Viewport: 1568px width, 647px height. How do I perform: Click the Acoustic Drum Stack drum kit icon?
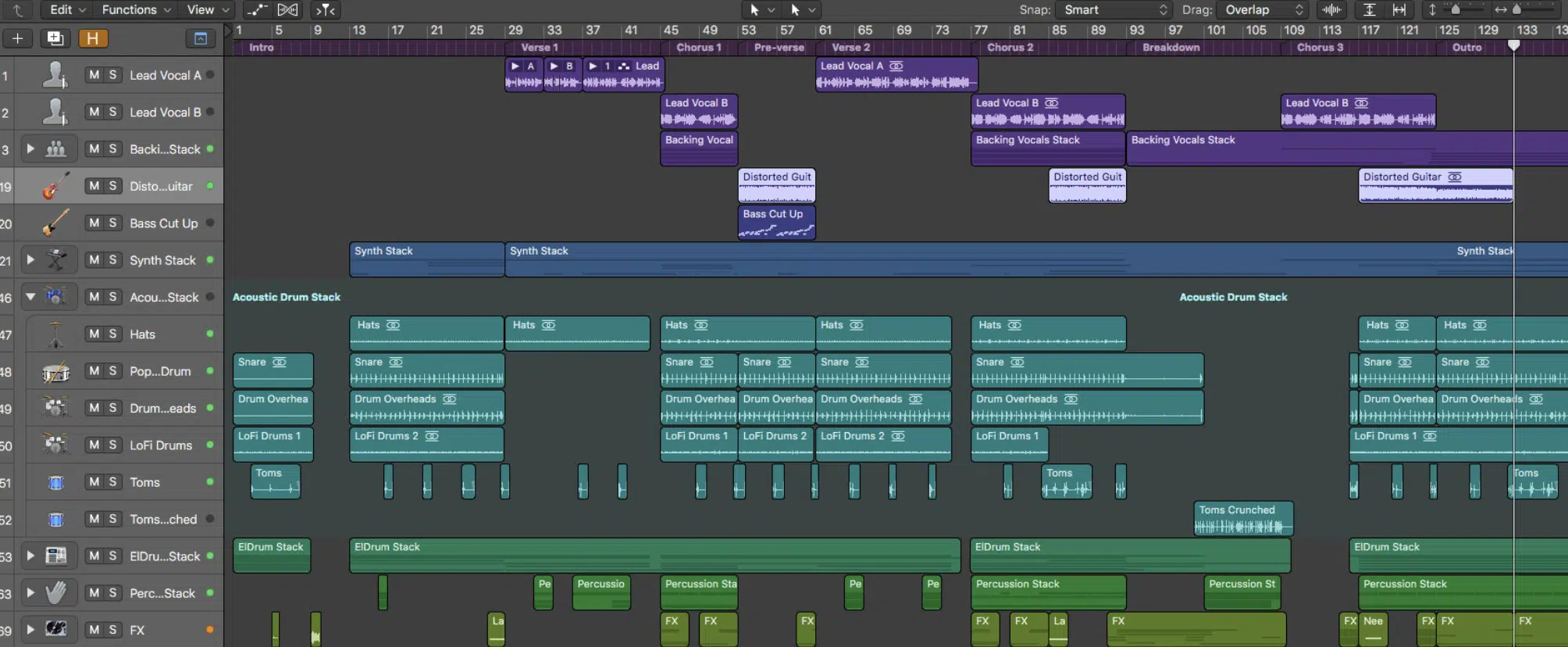pyautogui.click(x=55, y=296)
